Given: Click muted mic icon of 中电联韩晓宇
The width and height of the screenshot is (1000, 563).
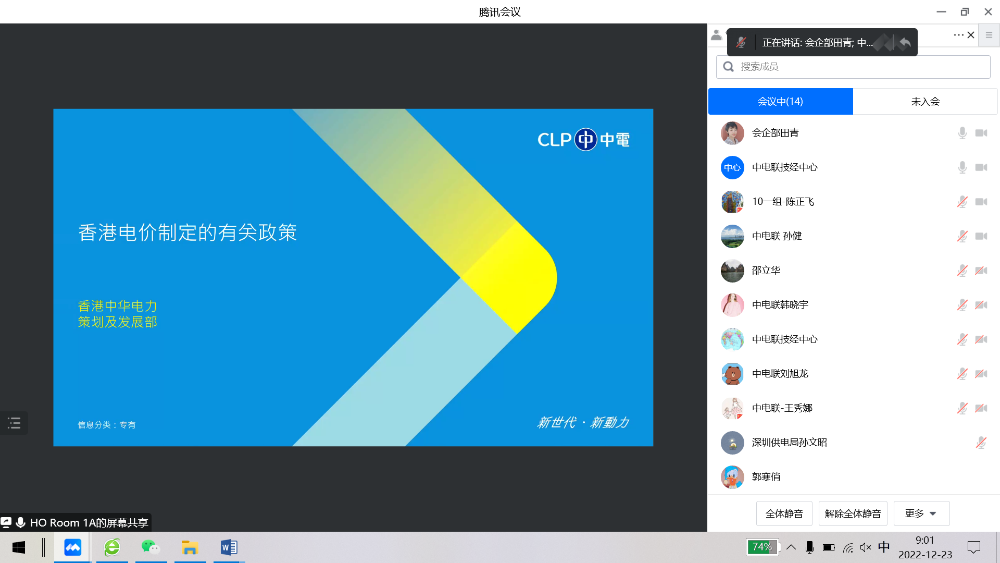Looking at the screenshot, I should point(962,305).
